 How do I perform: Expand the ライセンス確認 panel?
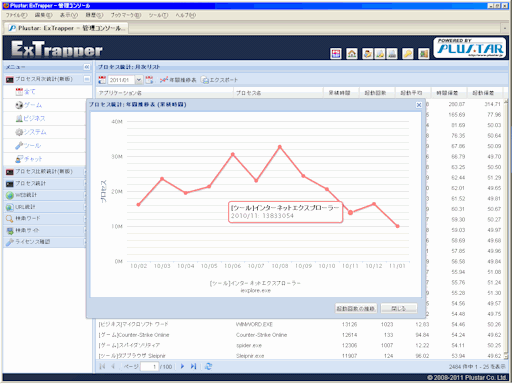point(44,242)
